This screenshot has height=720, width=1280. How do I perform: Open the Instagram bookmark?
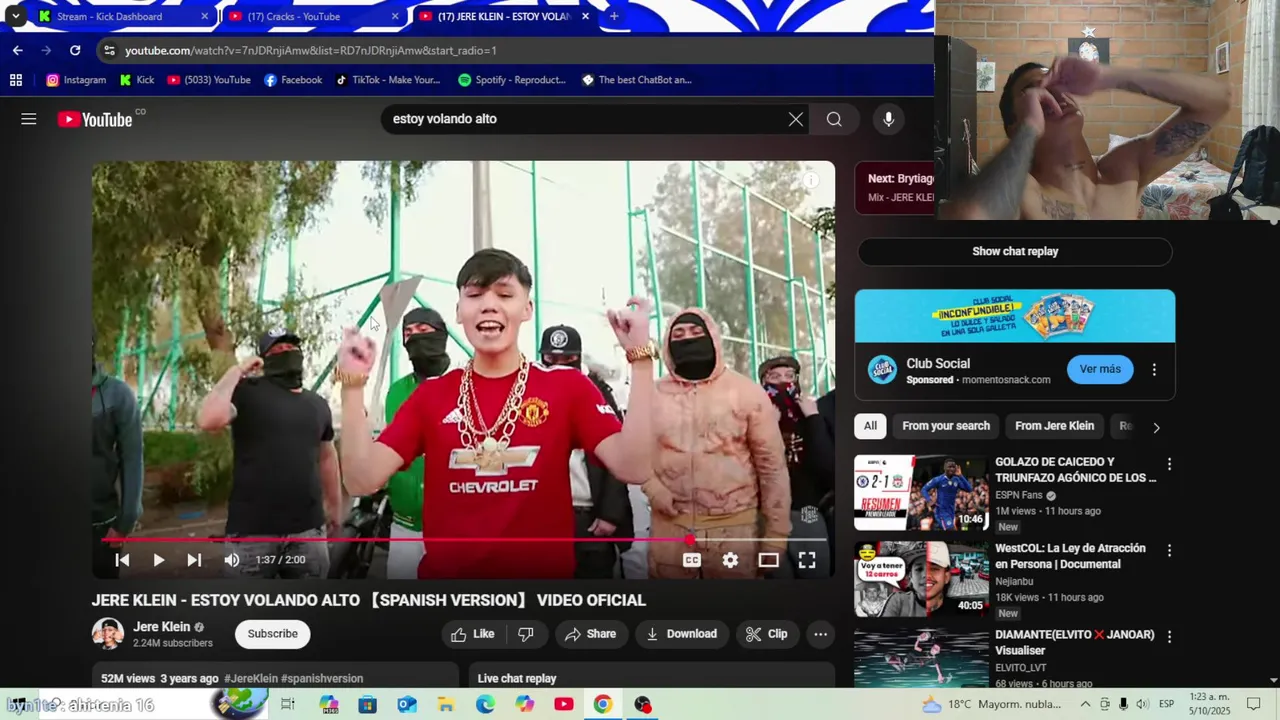[x=75, y=80]
